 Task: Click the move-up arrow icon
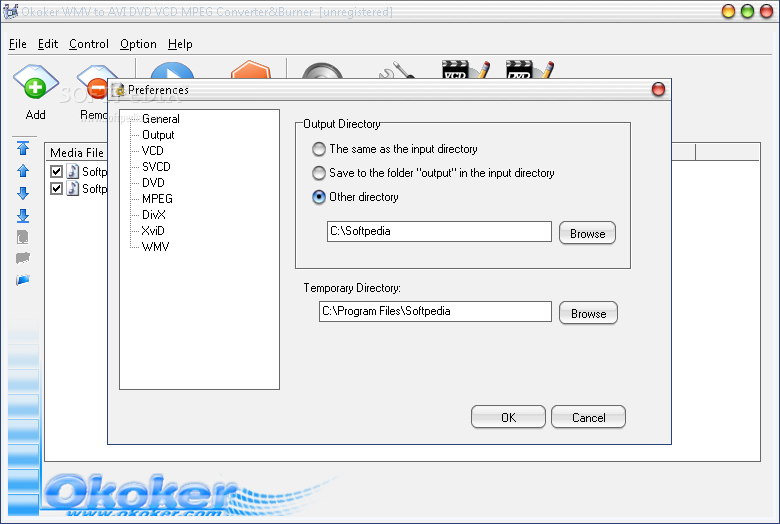[x=23, y=171]
